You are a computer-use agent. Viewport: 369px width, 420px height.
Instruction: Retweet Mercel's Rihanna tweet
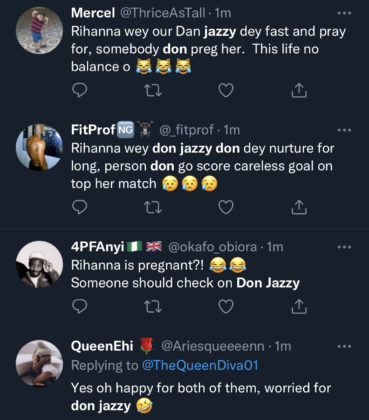(x=153, y=91)
